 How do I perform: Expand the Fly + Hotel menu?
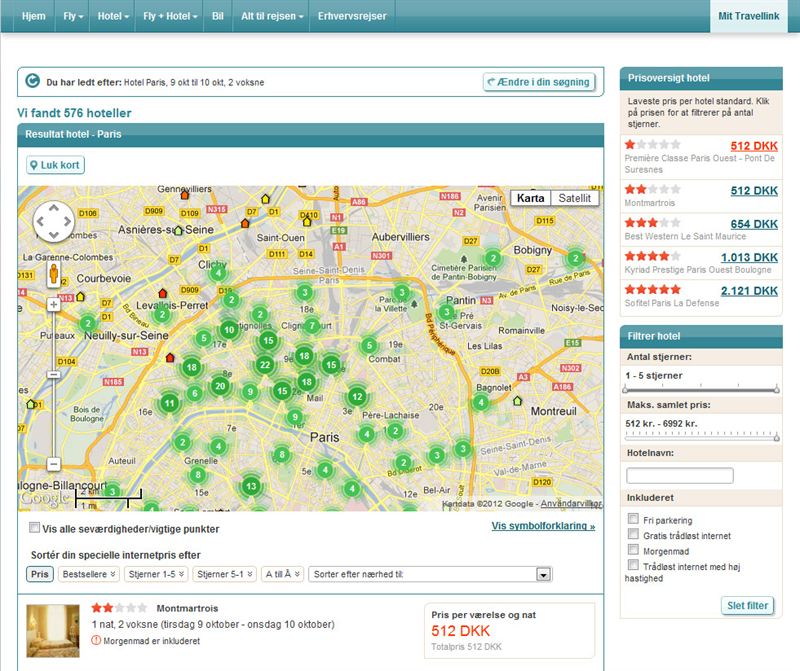click(171, 17)
